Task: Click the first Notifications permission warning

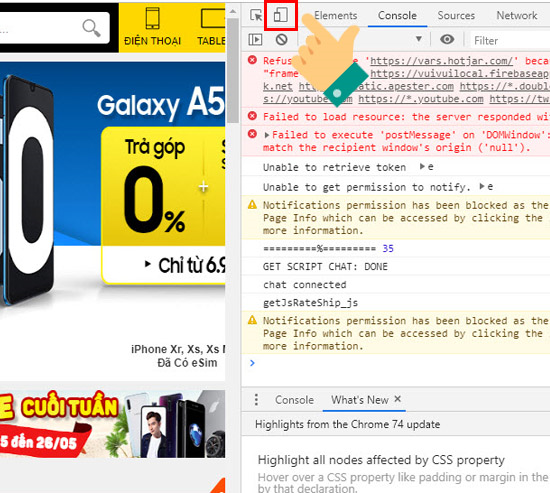Action: click(396, 218)
